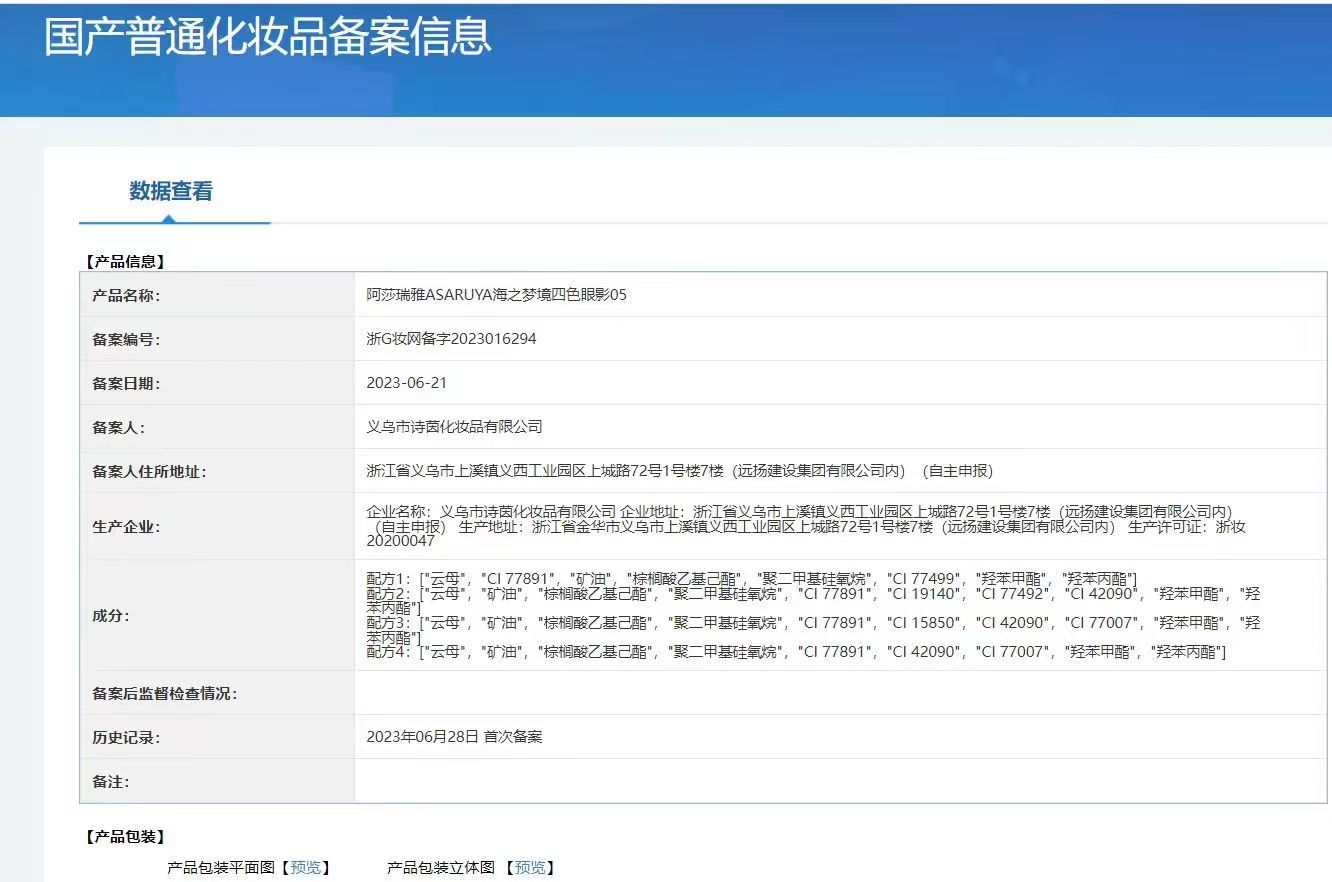This screenshot has width=1332, height=882.
Task: Select the 配方4 ingredient line
Action: point(797,652)
